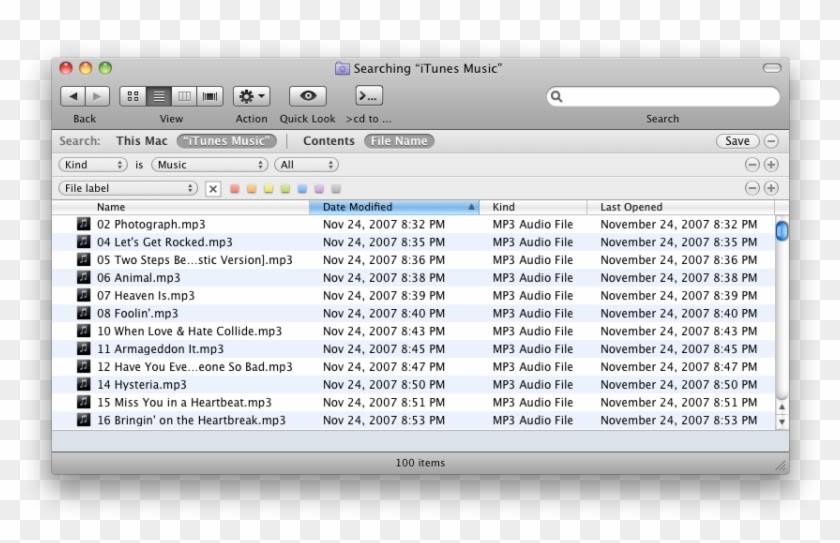
Task: Switch to Cover Flow view
Action: pos(210,96)
